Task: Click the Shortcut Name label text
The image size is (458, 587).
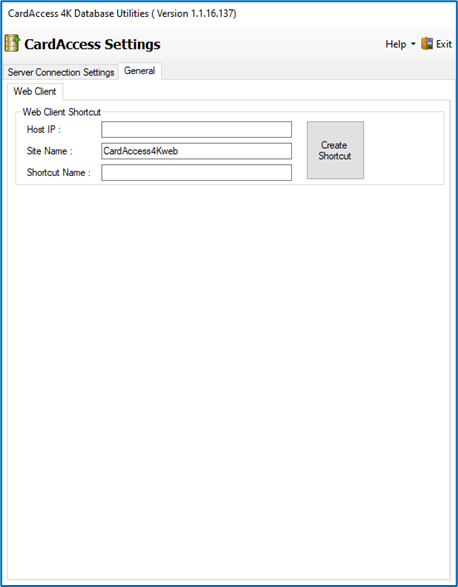Action: pyautogui.click(x=58, y=173)
